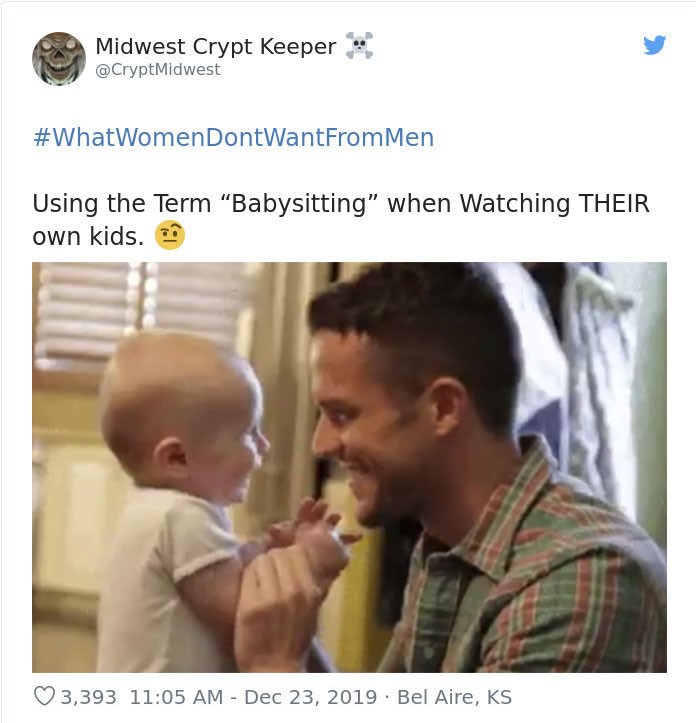Click the skull and crossbones emoji

click(359, 45)
